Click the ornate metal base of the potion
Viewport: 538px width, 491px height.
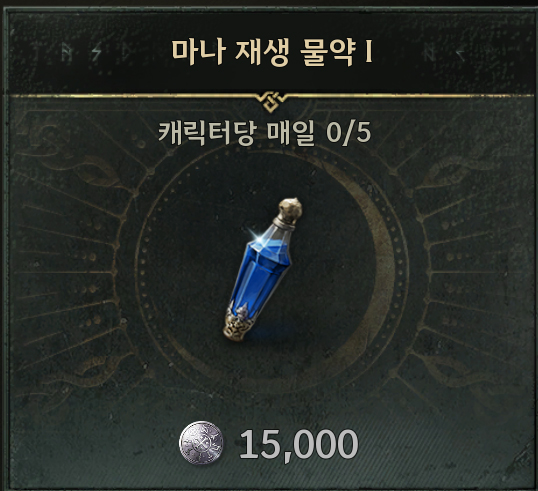coord(239,323)
